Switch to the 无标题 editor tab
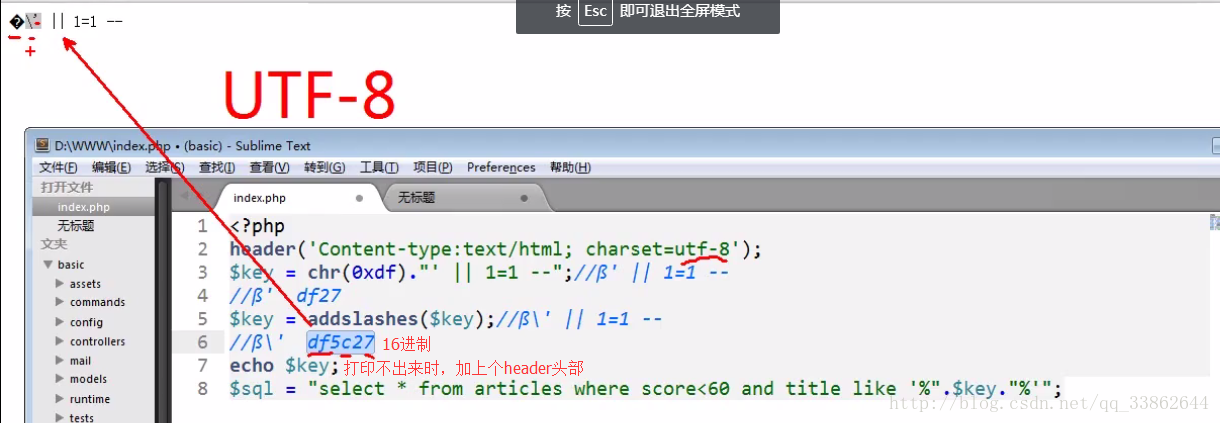 click(465, 198)
